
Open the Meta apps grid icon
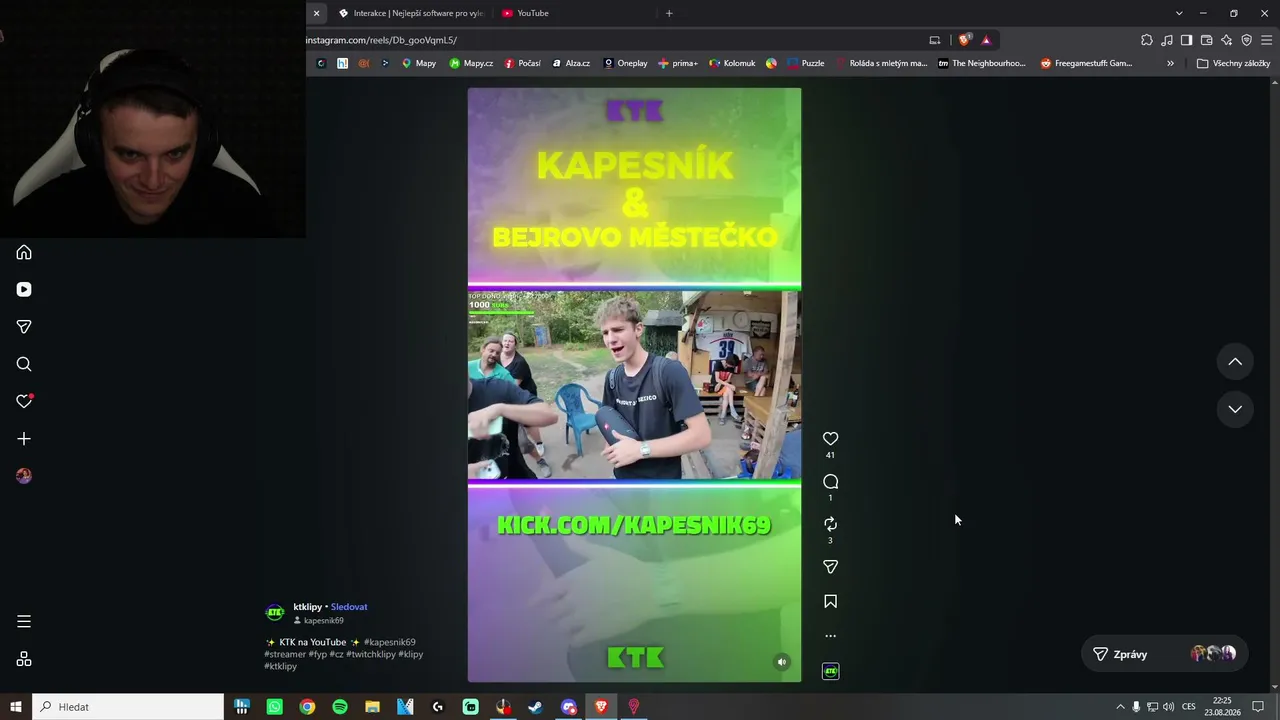24,660
